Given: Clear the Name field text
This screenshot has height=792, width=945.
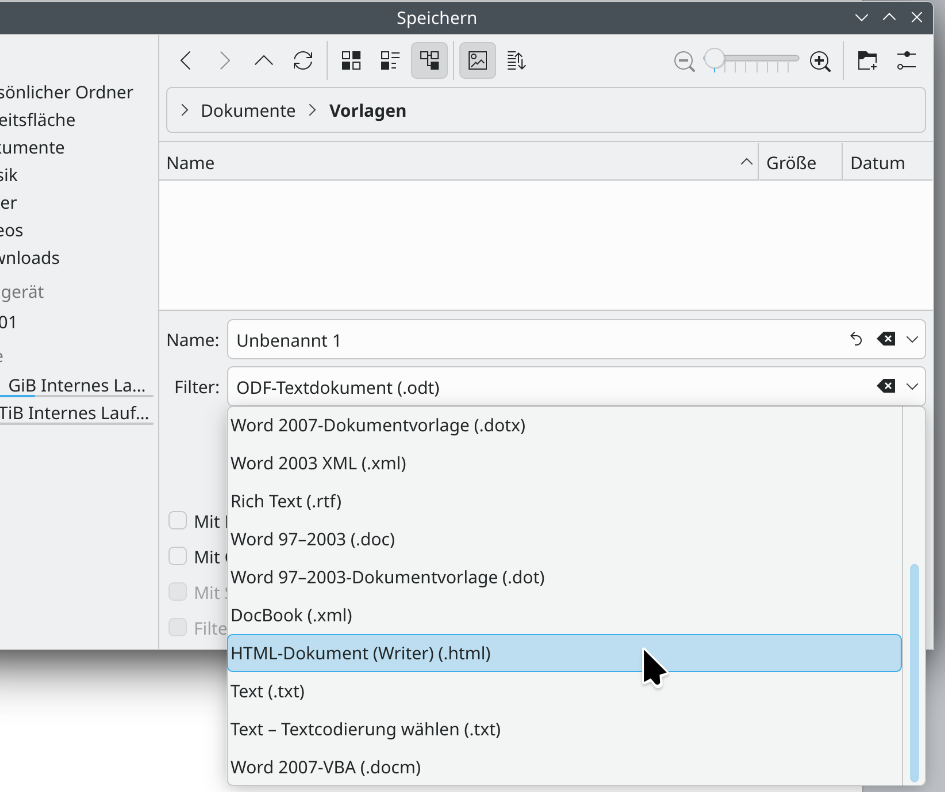Looking at the screenshot, I should [x=886, y=340].
